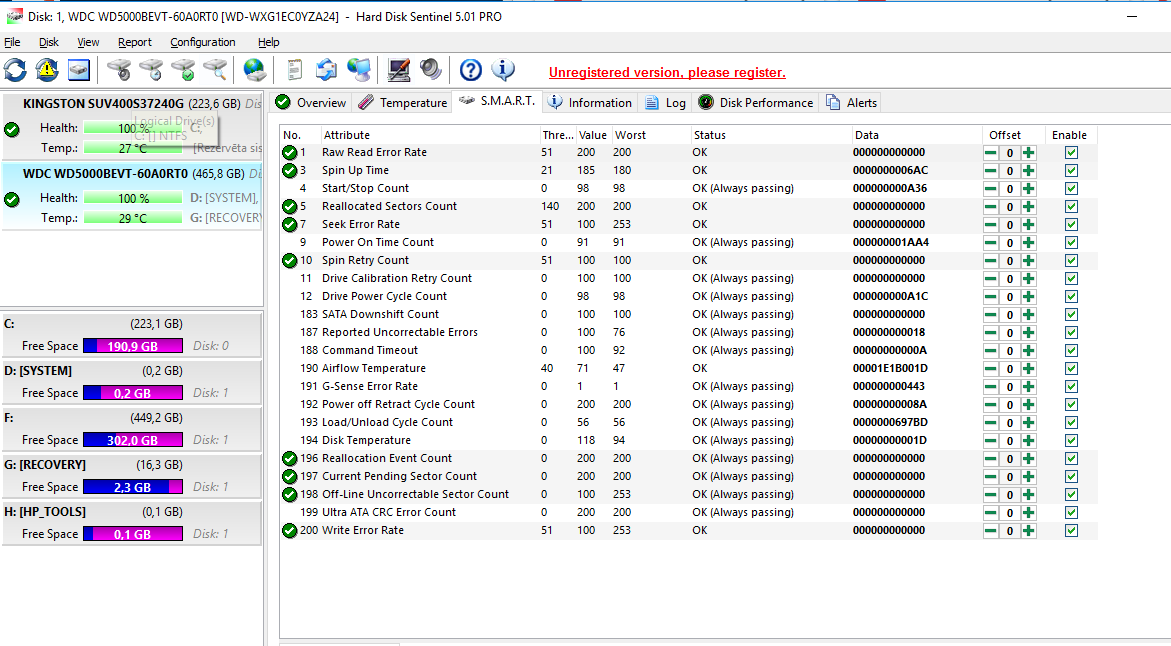Click the blue info bubble About icon
1171x646 pixels.
click(503, 69)
